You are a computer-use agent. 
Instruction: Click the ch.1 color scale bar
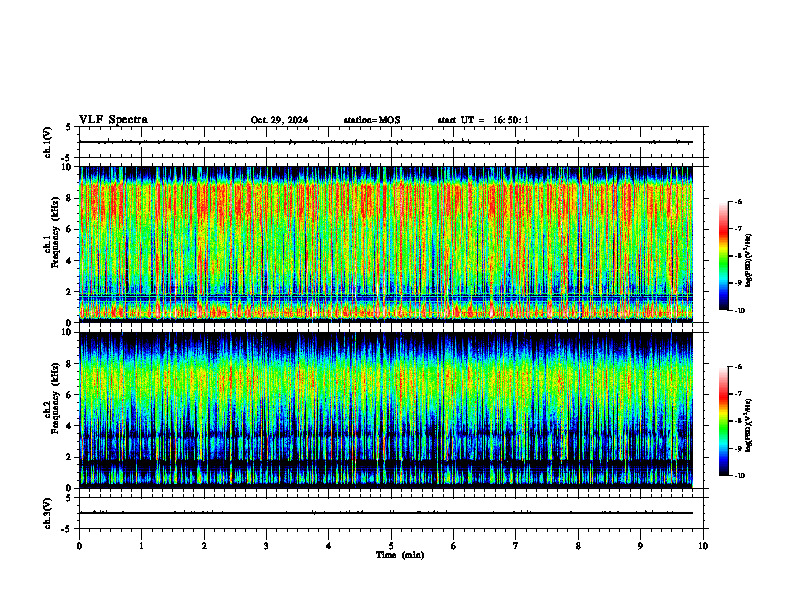point(724,256)
